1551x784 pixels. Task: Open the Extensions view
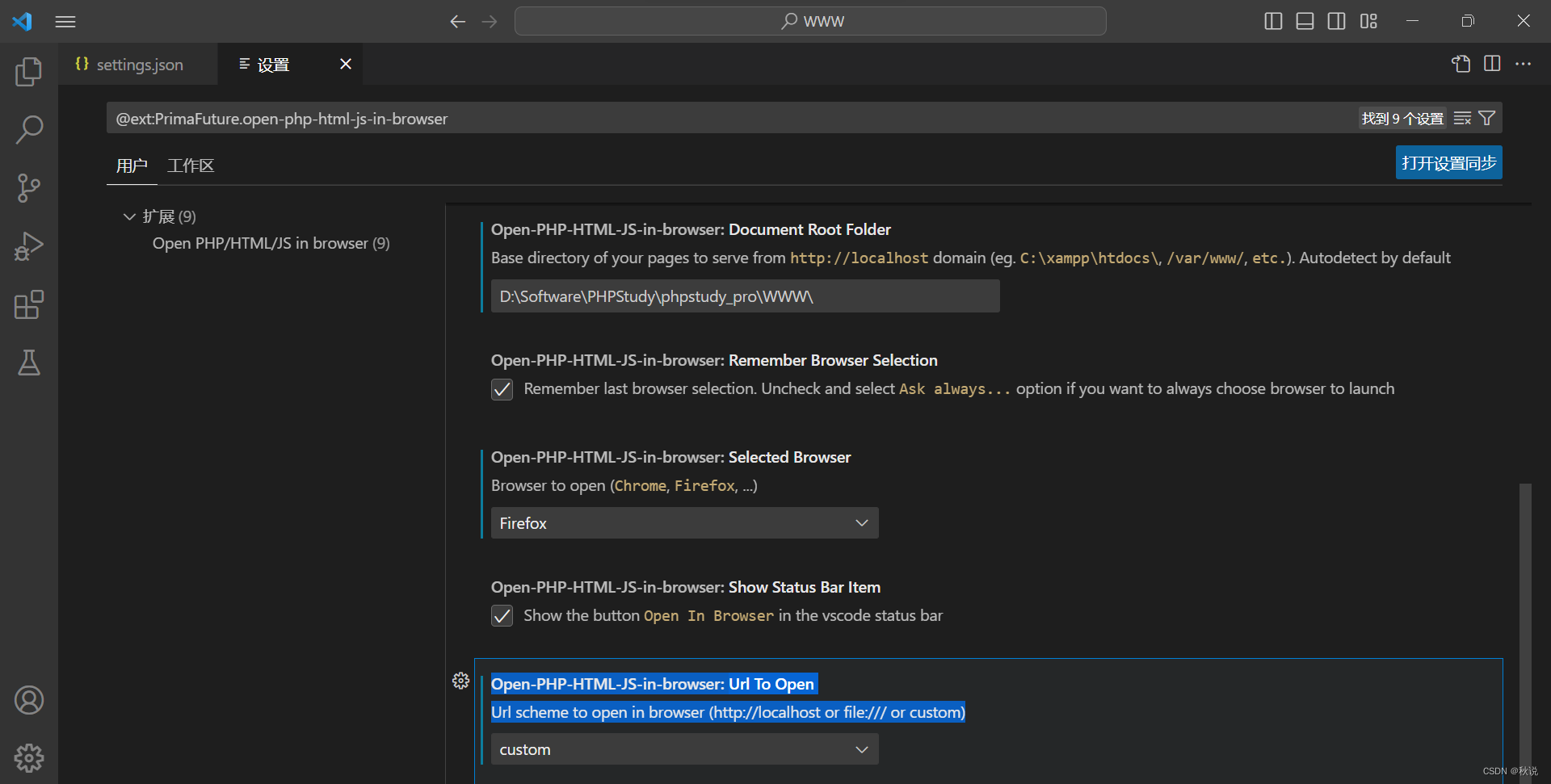point(29,304)
